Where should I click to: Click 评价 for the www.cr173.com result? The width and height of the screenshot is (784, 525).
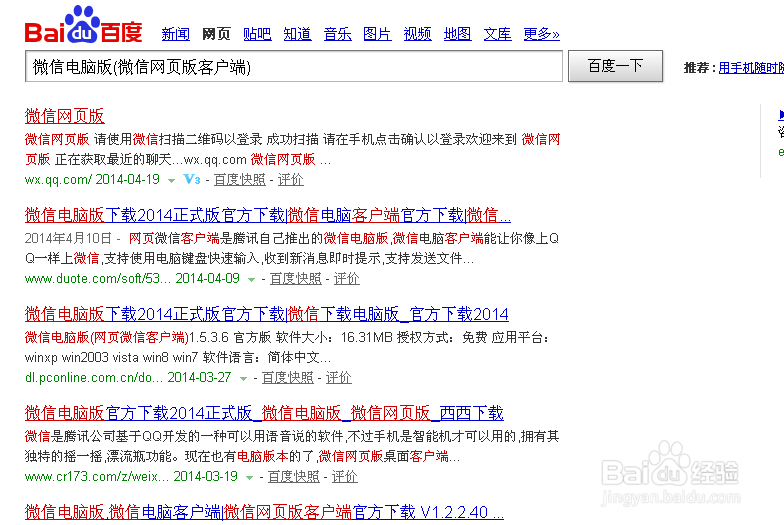(x=344, y=476)
